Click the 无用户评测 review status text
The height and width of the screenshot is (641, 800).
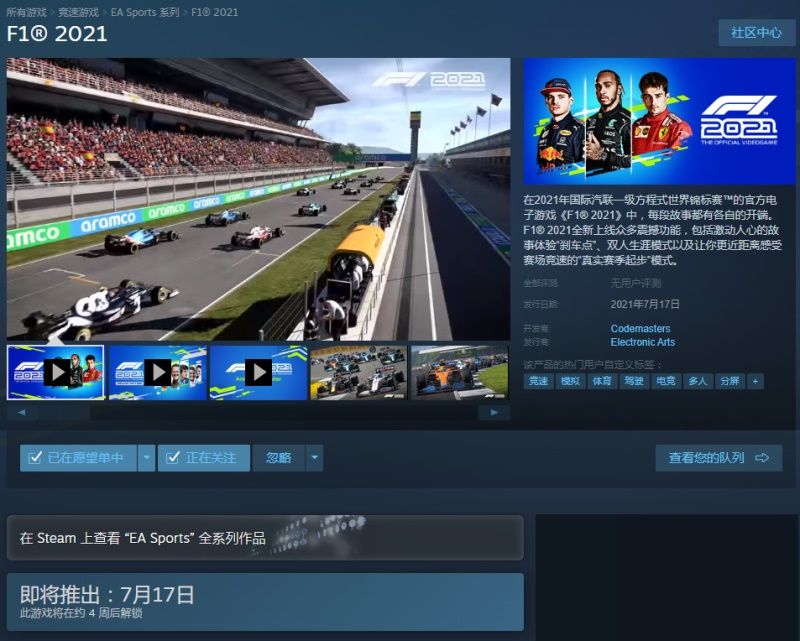tap(636, 283)
